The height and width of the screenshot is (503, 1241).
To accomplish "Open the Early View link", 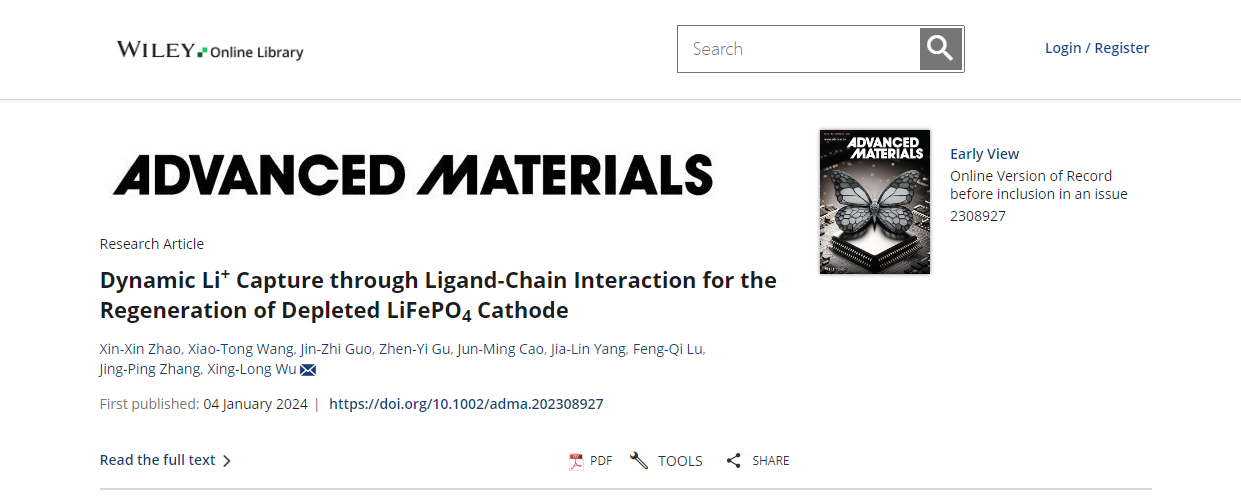I will point(984,154).
